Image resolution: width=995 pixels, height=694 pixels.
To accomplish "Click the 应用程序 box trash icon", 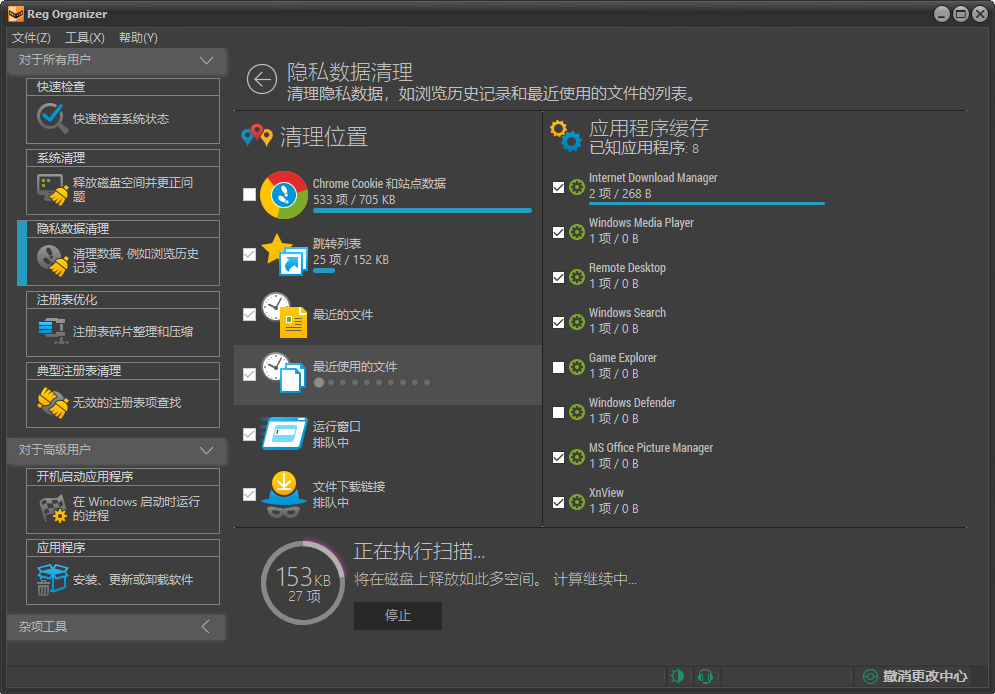I will point(52,579).
